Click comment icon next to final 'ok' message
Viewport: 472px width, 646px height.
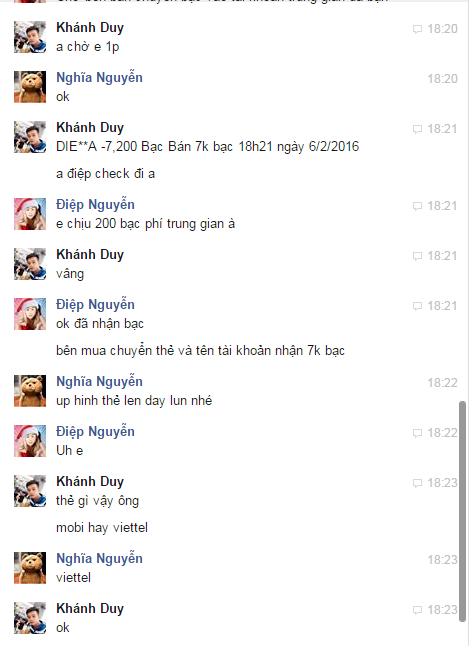click(417, 610)
